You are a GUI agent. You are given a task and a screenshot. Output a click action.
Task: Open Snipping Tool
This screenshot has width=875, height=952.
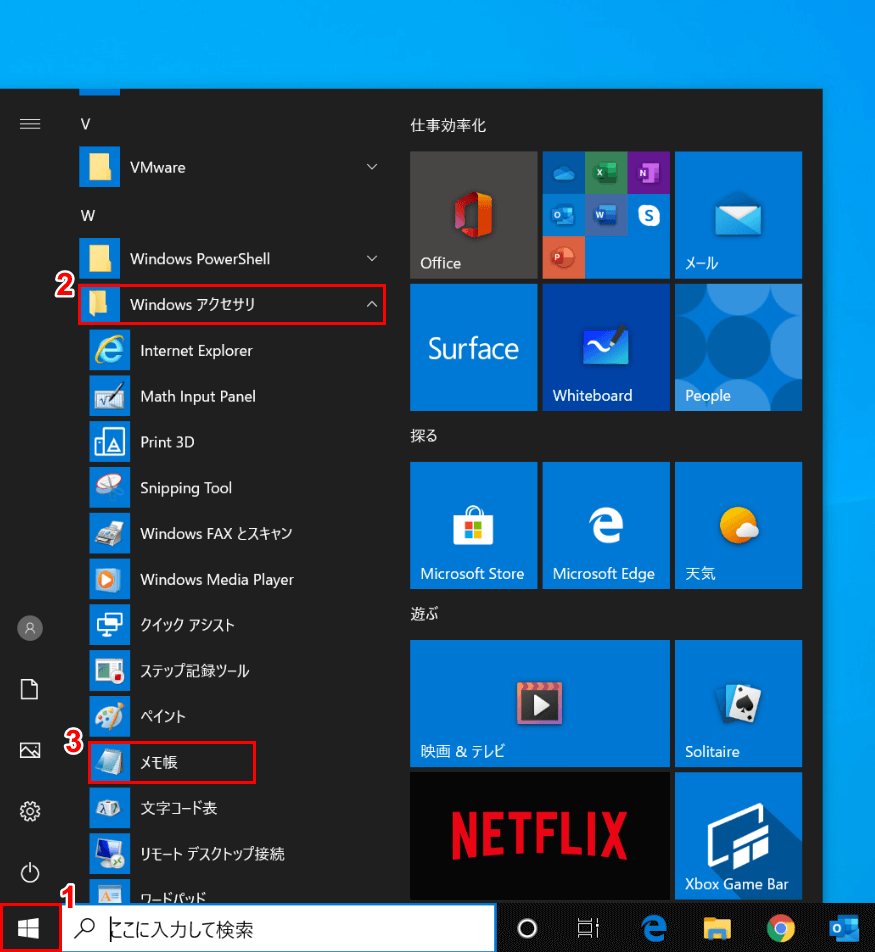(x=237, y=488)
